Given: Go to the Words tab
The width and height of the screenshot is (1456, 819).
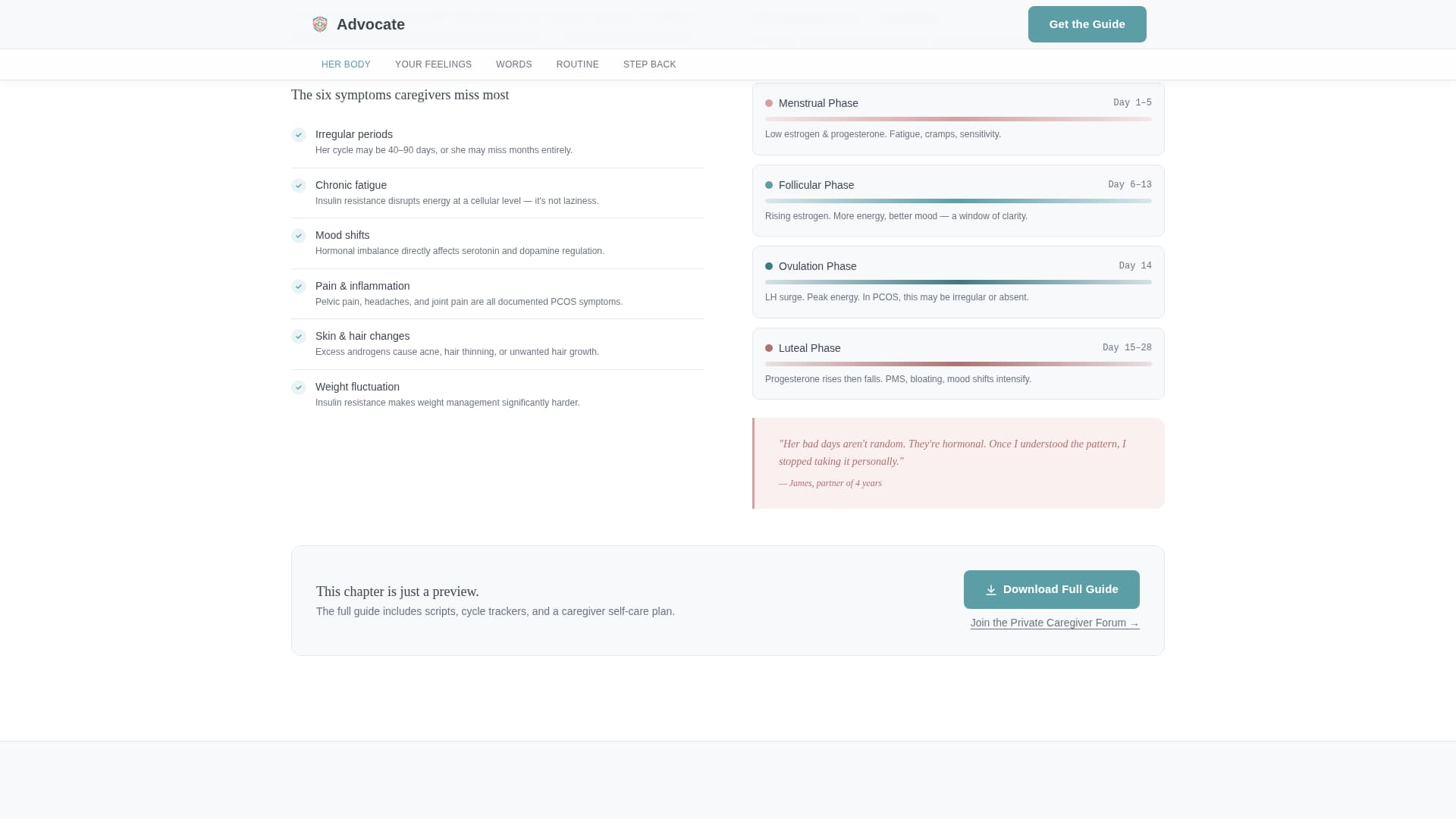Looking at the screenshot, I should [513, 64].
